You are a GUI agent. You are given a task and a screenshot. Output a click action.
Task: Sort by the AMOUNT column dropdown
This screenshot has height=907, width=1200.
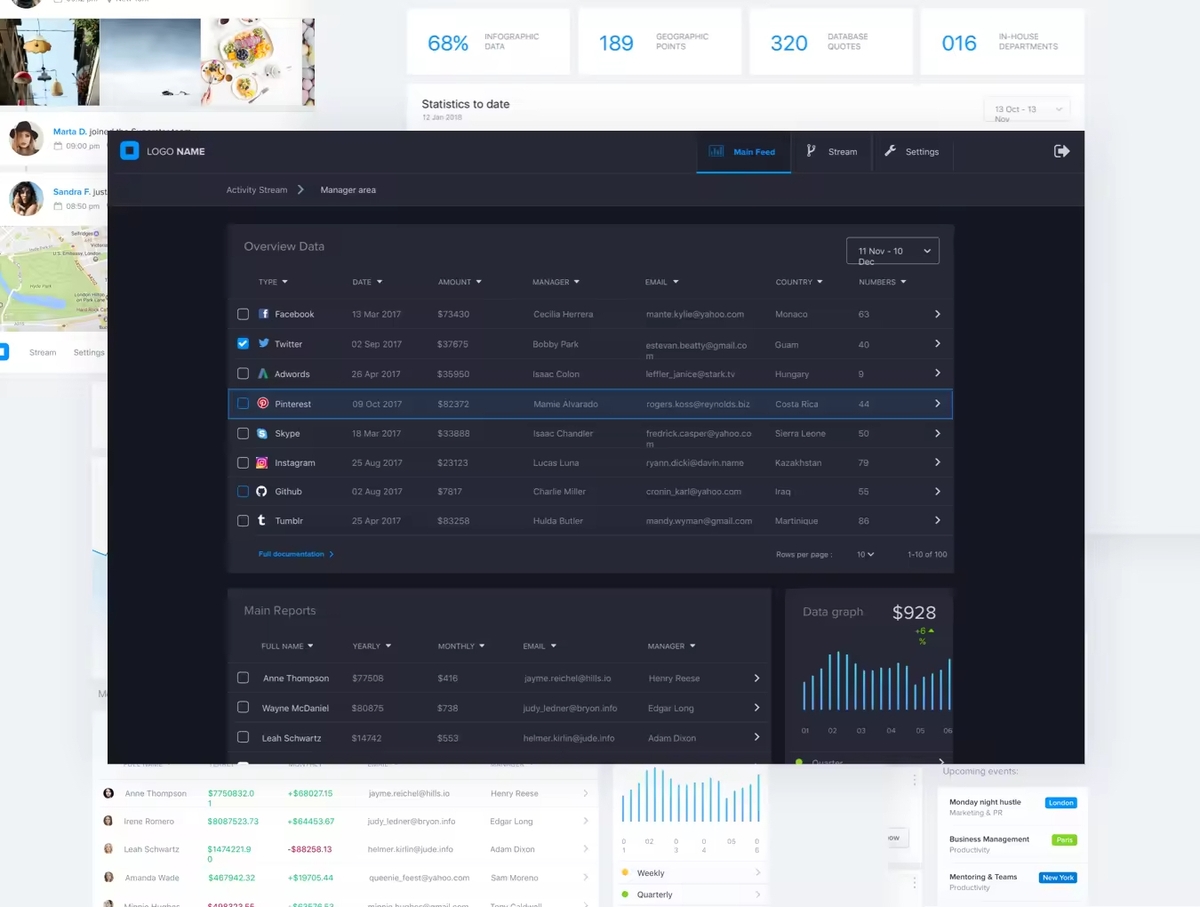459,282
